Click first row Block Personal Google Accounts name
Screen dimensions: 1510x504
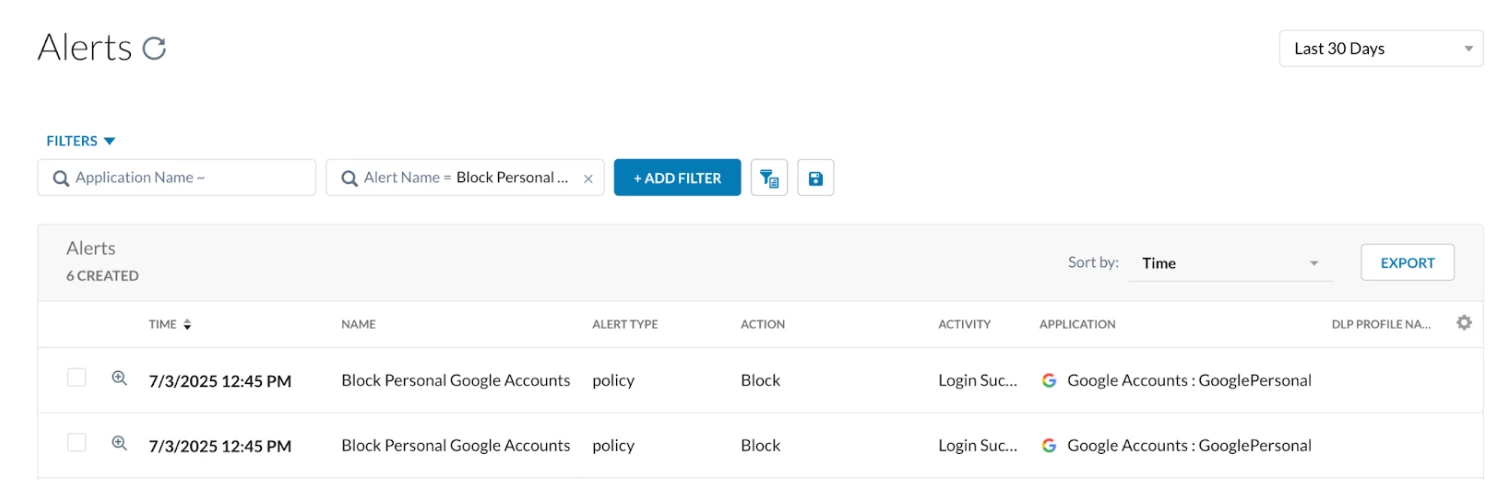tap(456, 380)
